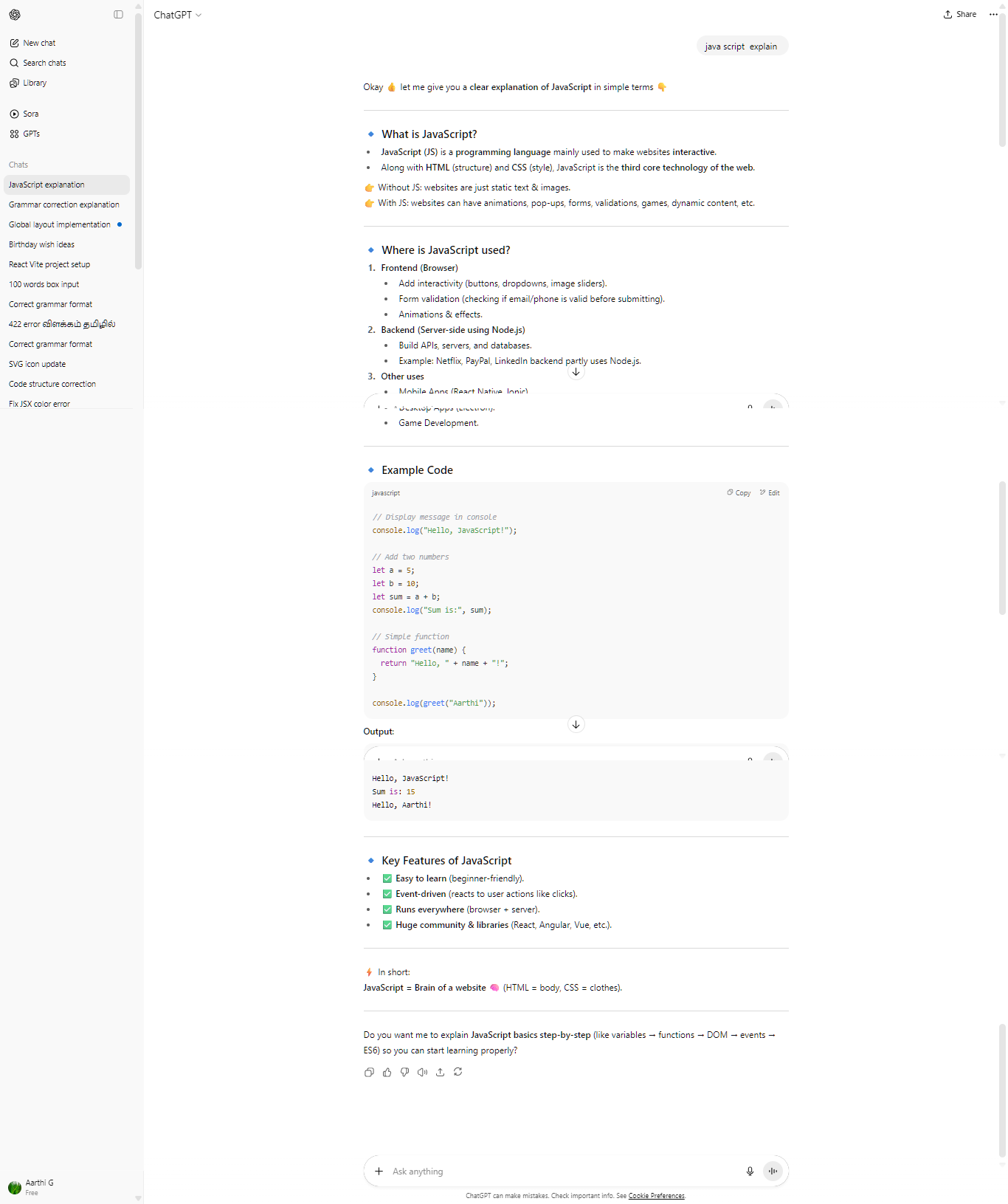Open GPTs from the sidebar
The image size is (1008, 1204).
point(31,134)
